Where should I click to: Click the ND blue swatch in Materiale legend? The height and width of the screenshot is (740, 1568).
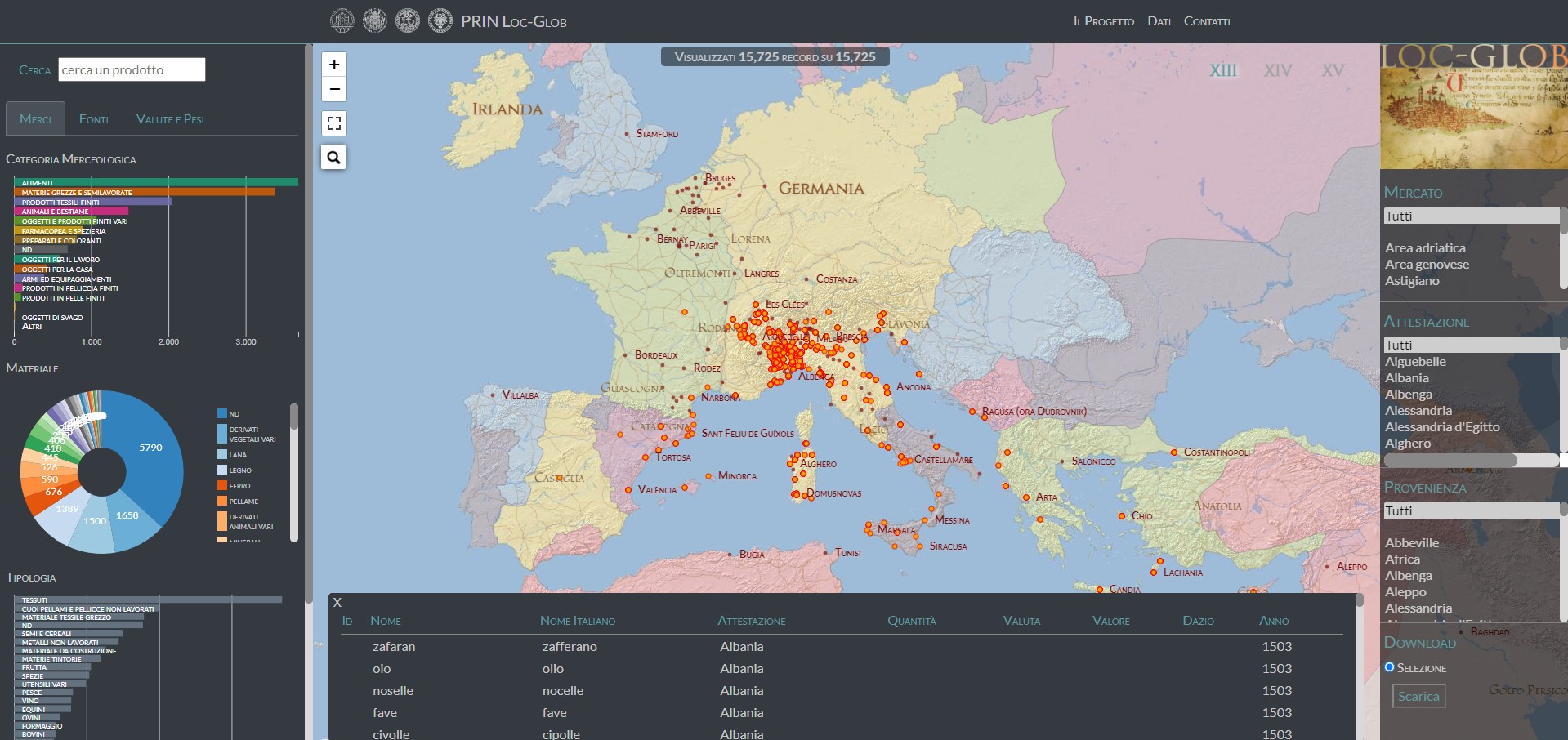click(222, 414)
